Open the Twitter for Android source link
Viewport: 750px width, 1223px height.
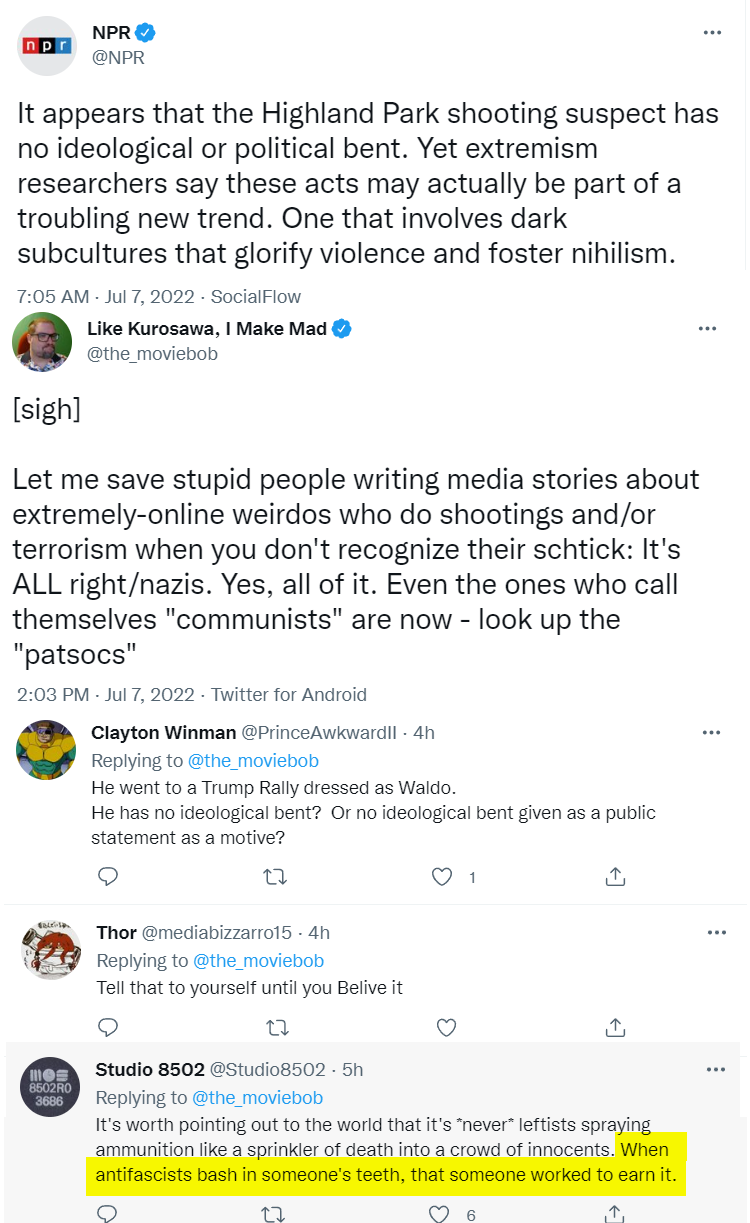[x=289, y=694]
